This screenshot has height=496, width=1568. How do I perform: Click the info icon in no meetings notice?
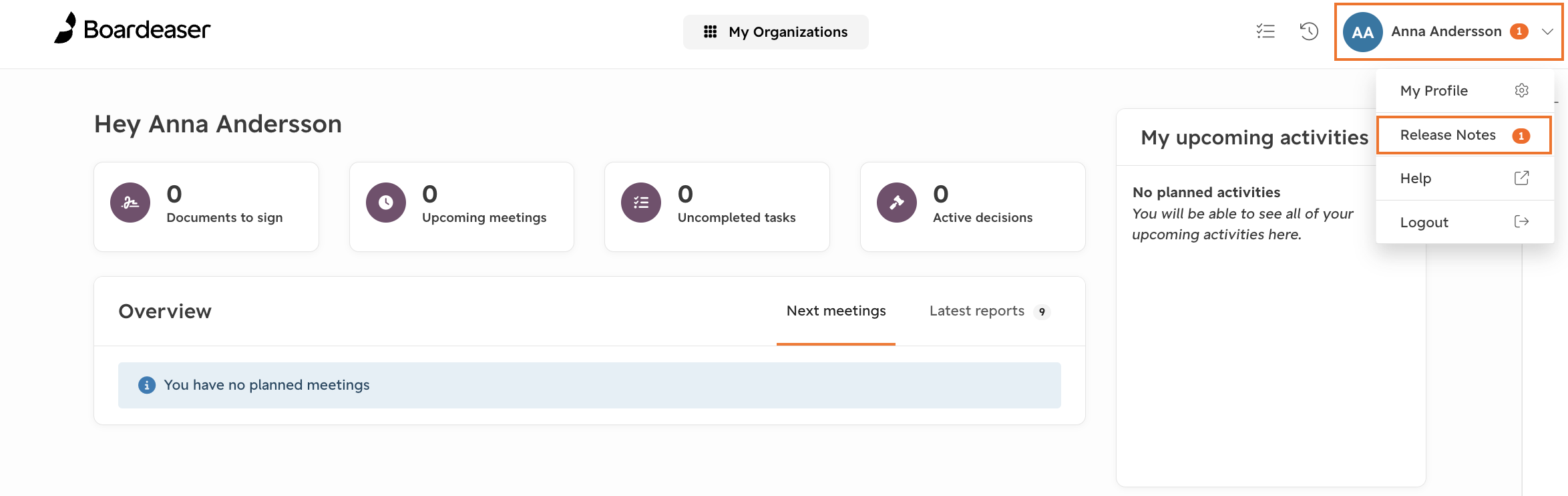[x=147, y=385]
